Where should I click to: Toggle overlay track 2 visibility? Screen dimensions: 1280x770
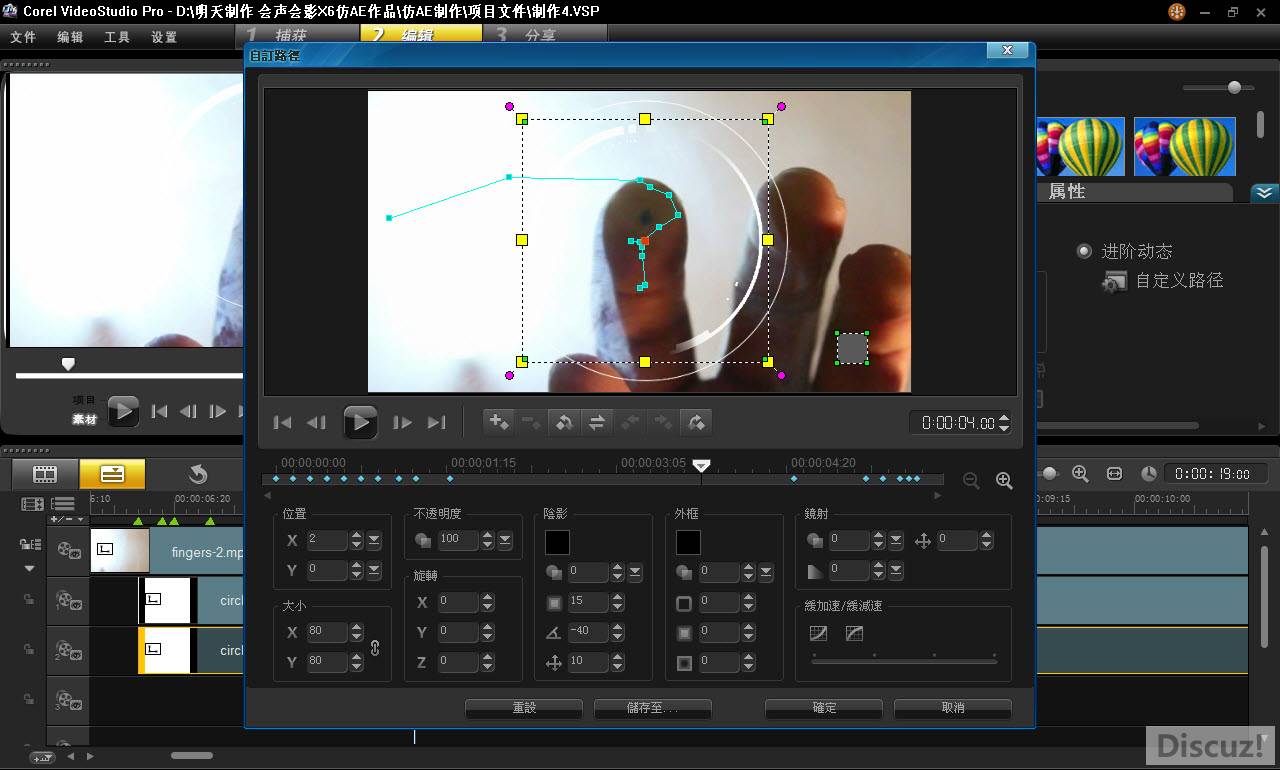(x=68, y=651)
